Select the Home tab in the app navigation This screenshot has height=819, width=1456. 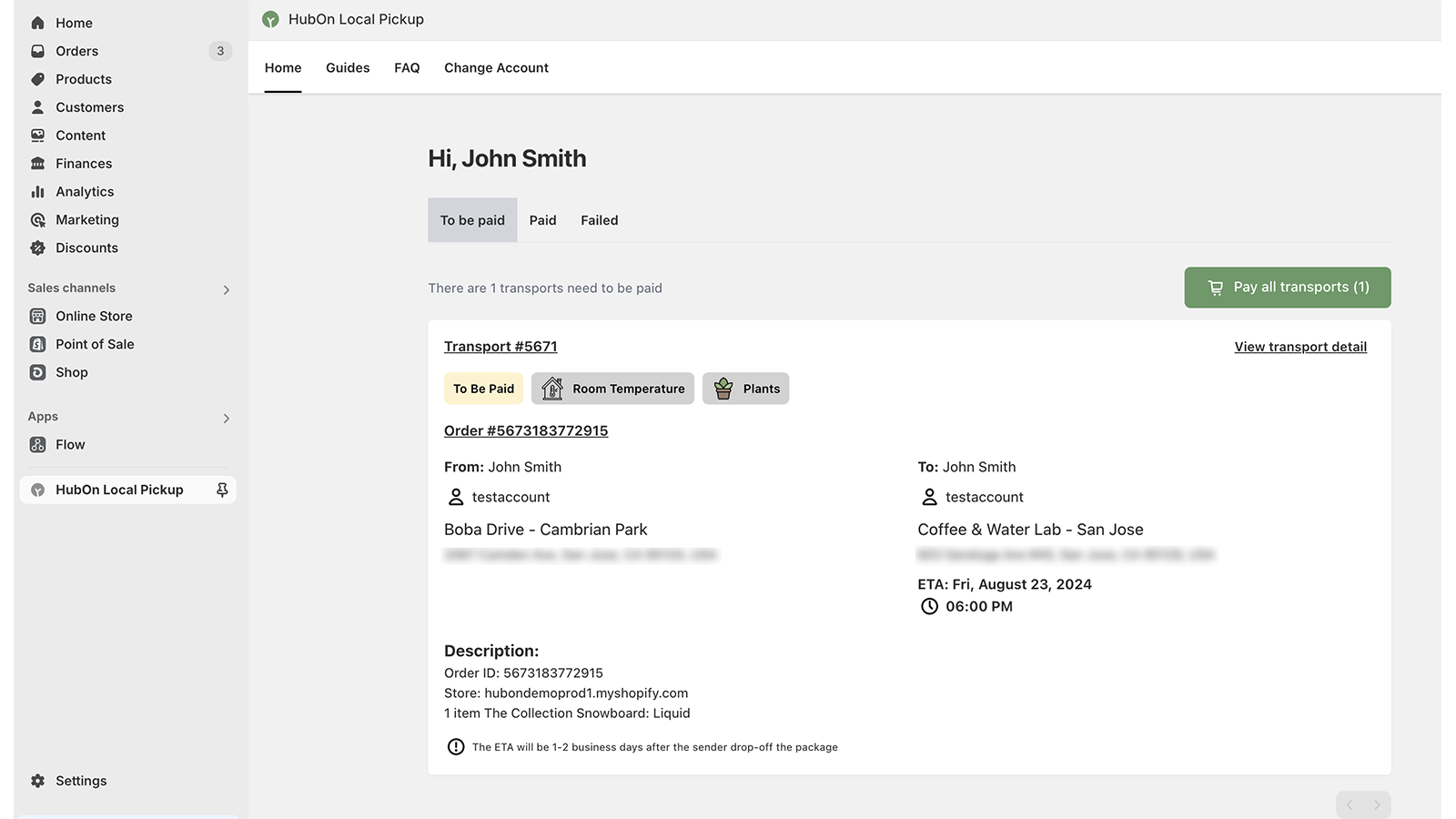(x=283, y=68)
